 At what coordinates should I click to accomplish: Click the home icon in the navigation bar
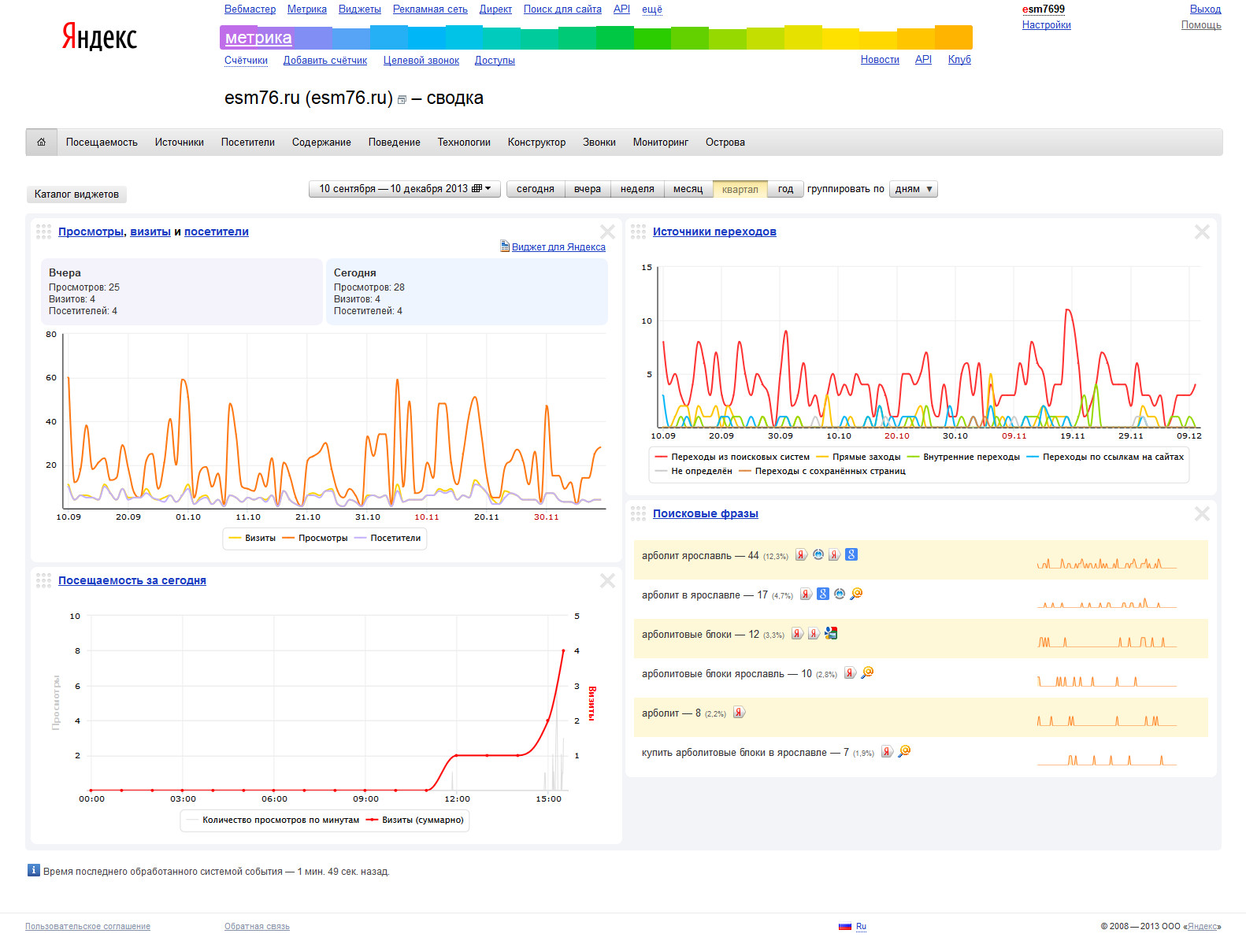(41, 143)
